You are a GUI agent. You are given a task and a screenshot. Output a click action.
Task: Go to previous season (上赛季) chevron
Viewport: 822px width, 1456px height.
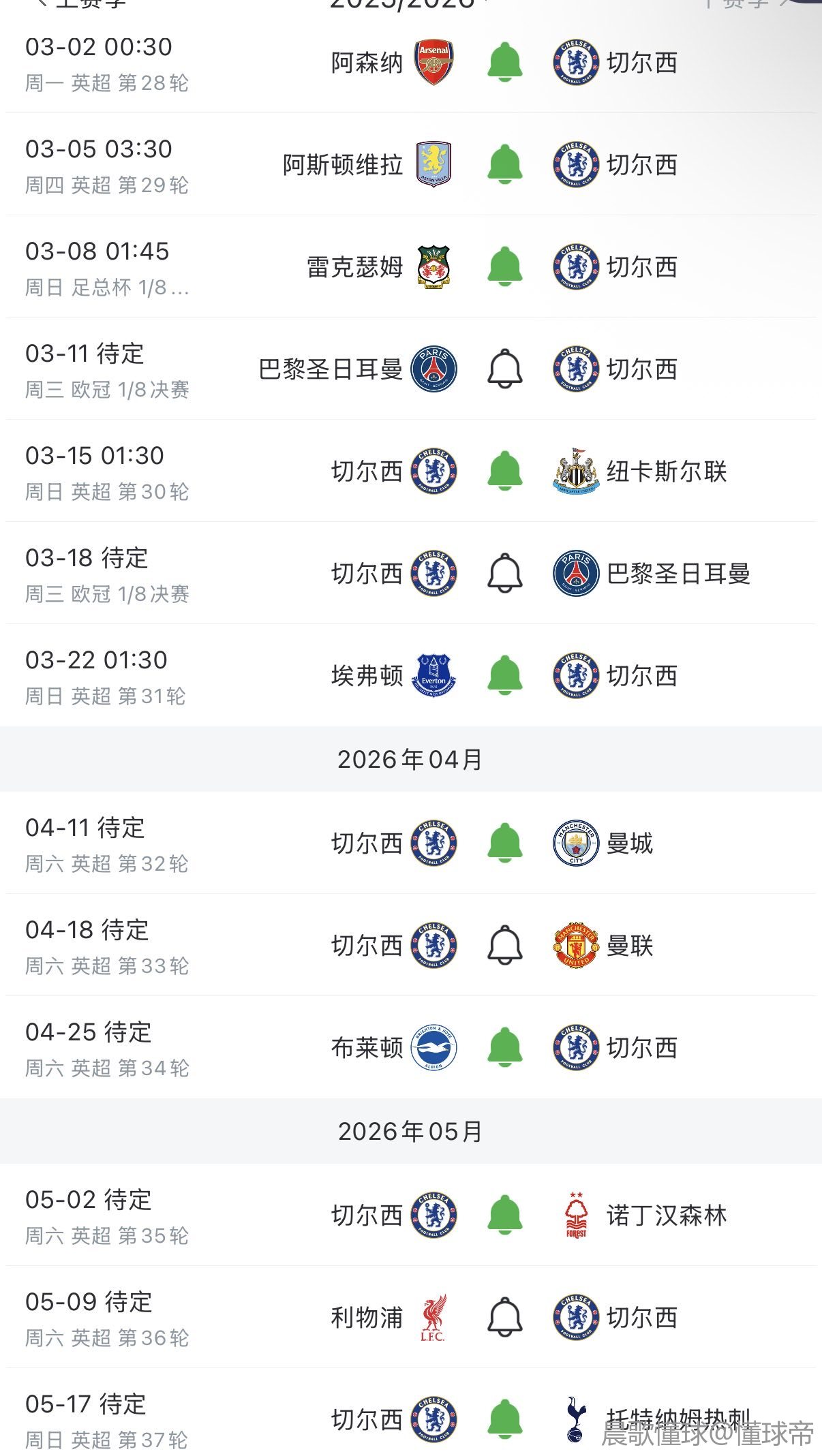pos(42,3)
